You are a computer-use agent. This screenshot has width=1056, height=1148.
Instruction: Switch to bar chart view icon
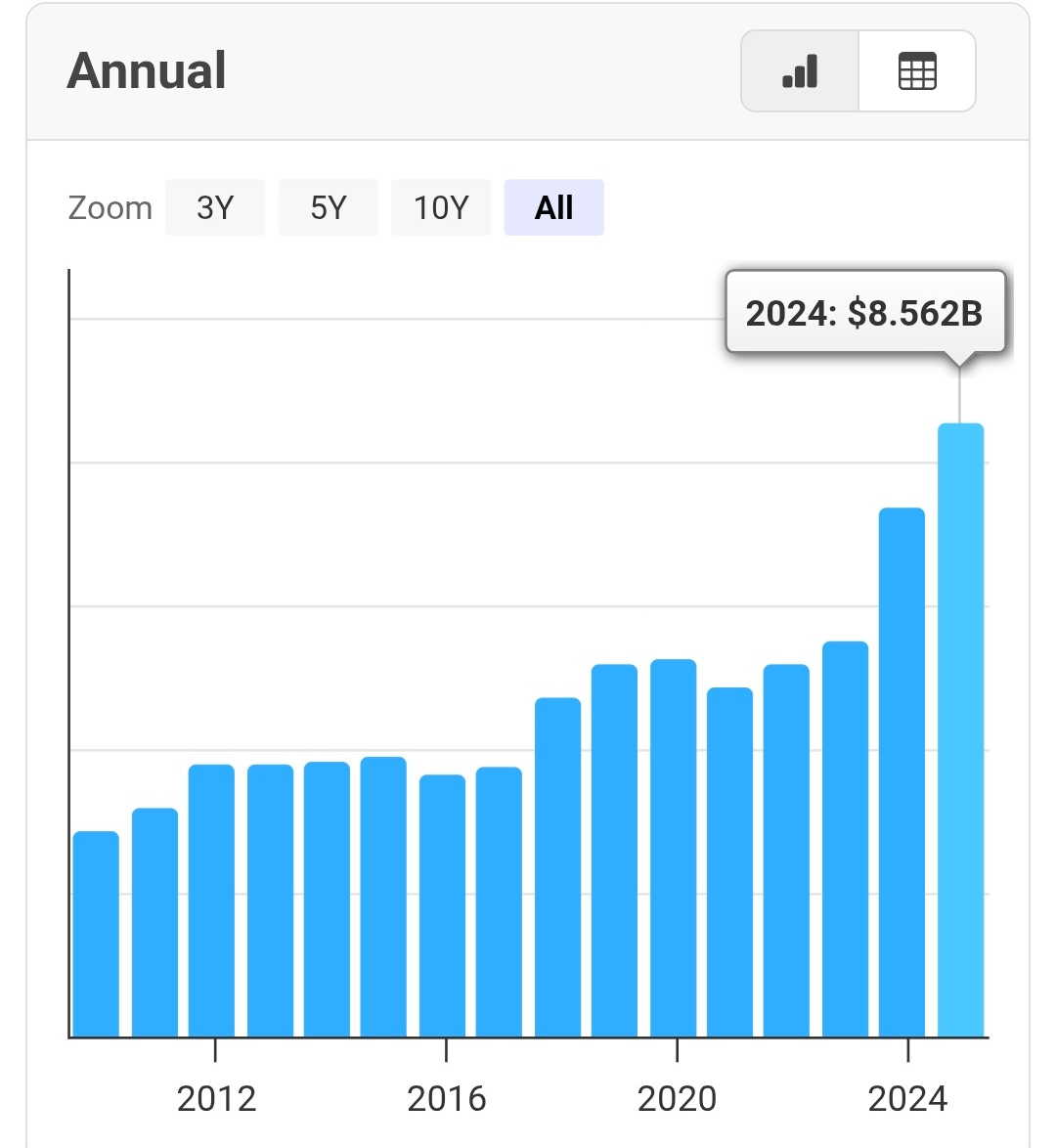(800, 71)
